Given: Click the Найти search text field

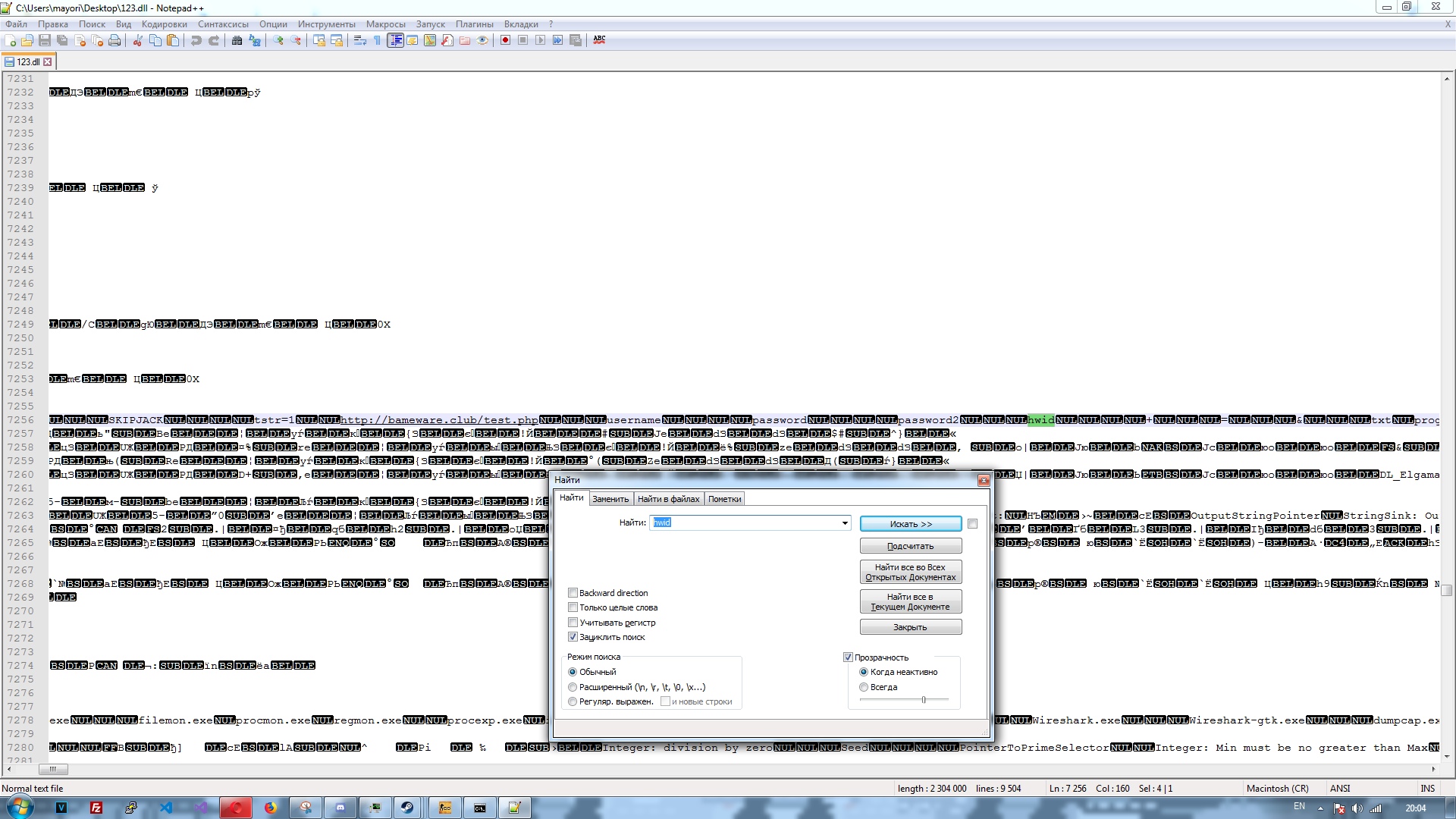Looking at the screenshot, I should point(747,523).
